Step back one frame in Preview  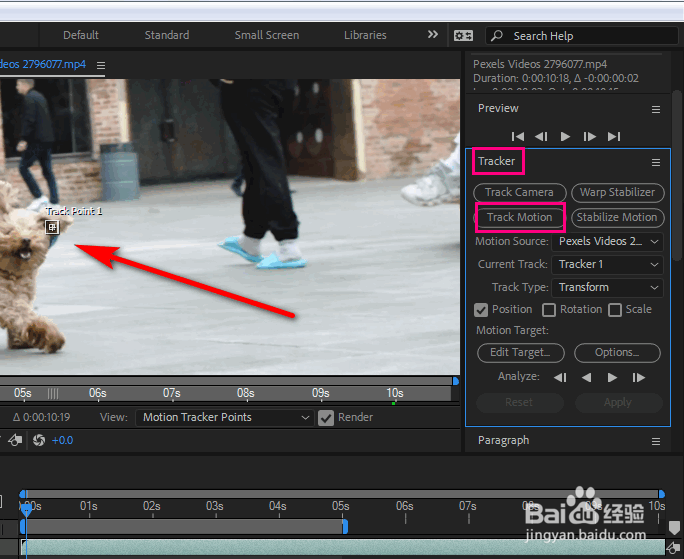[x=541, y=137]
